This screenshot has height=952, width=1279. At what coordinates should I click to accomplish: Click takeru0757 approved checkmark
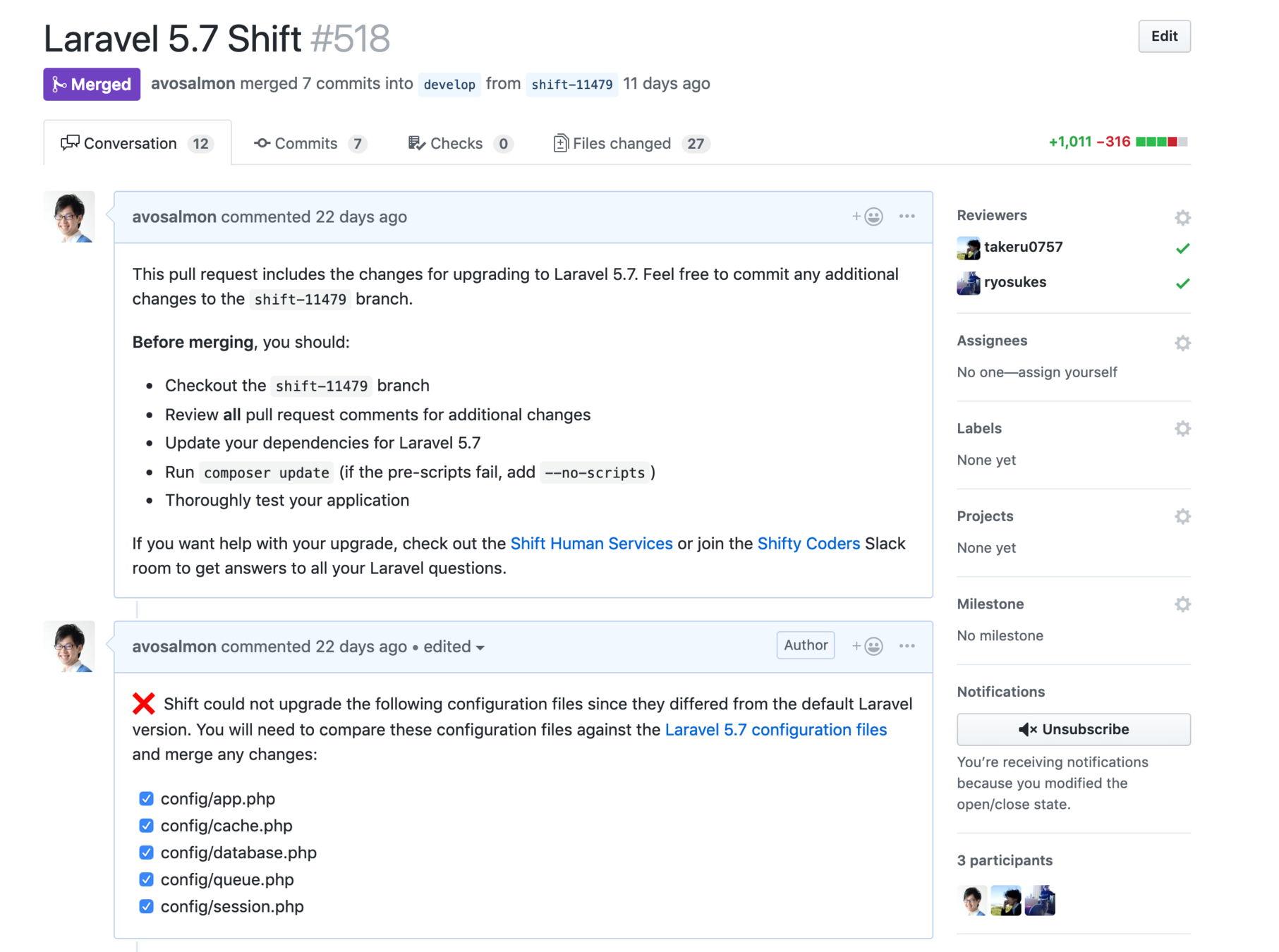click(x=1182, y=248)
